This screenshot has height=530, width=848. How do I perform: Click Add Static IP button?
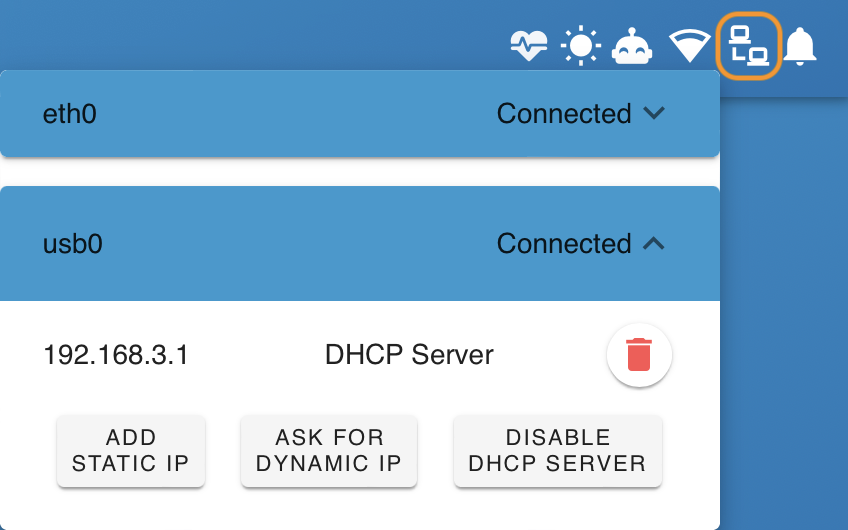click(131, 451)
